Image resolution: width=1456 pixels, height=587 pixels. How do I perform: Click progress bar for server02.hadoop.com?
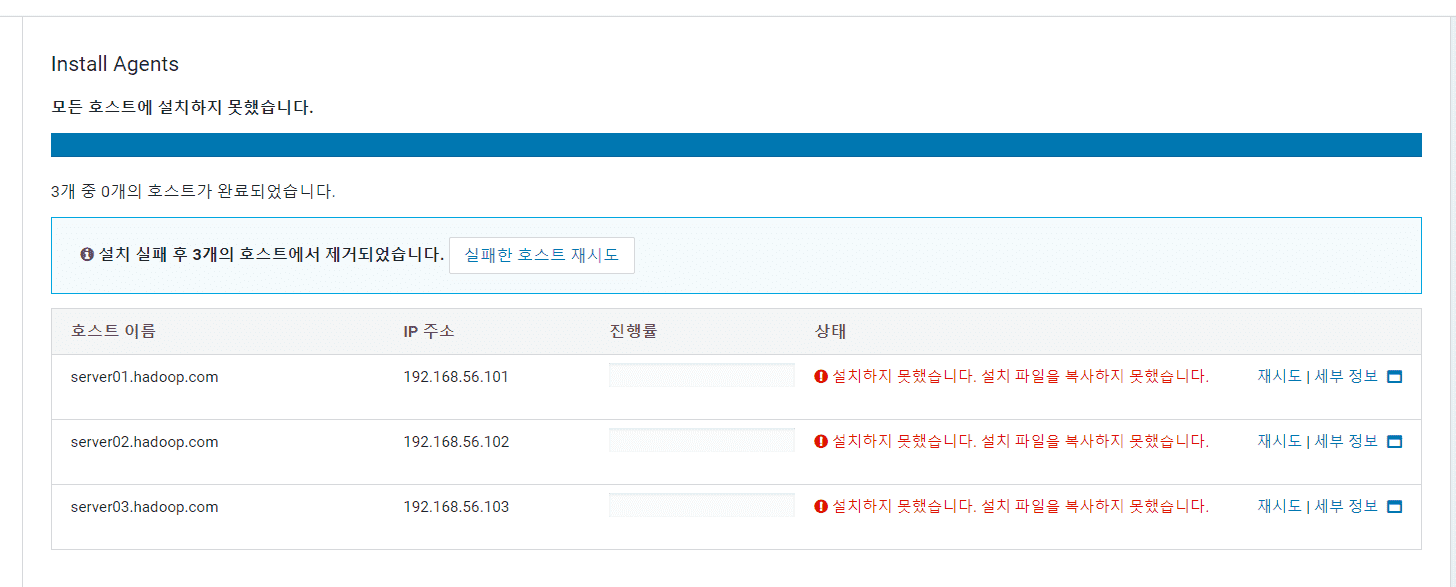(x=702, y=440)
